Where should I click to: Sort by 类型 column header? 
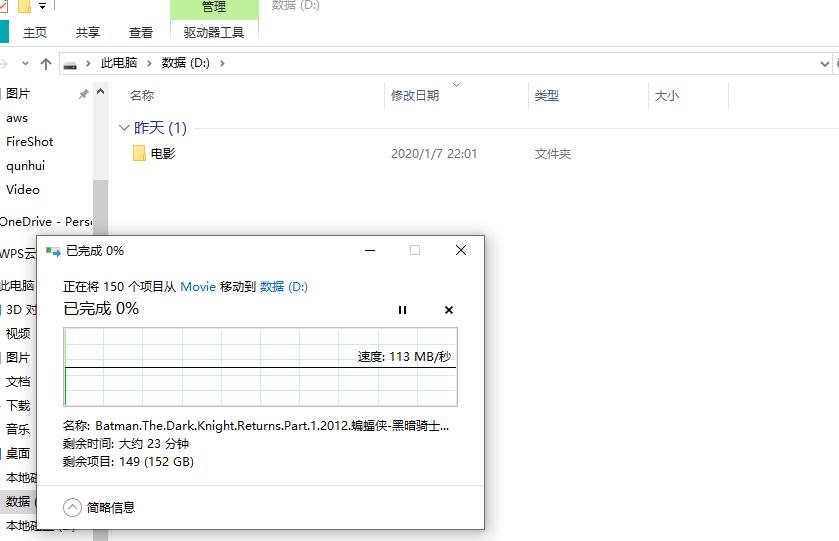coord(546,96)
